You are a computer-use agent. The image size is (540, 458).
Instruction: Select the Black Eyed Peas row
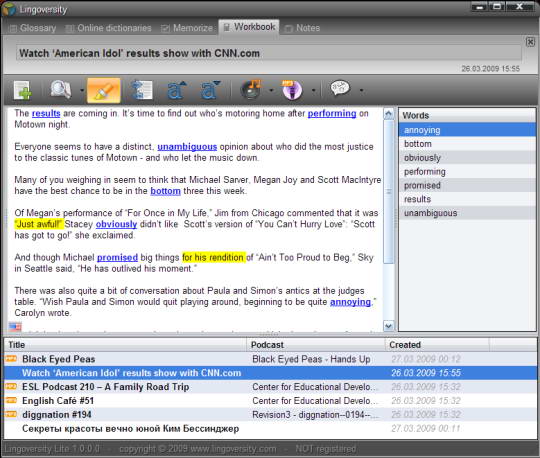(x=270, y=359)
